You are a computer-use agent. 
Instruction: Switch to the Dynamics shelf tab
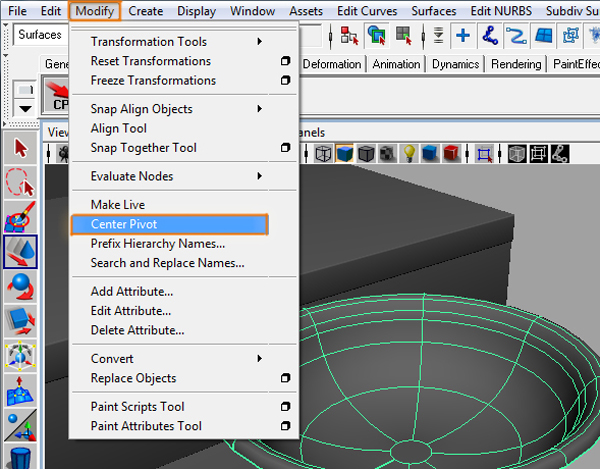pos(455,64)
